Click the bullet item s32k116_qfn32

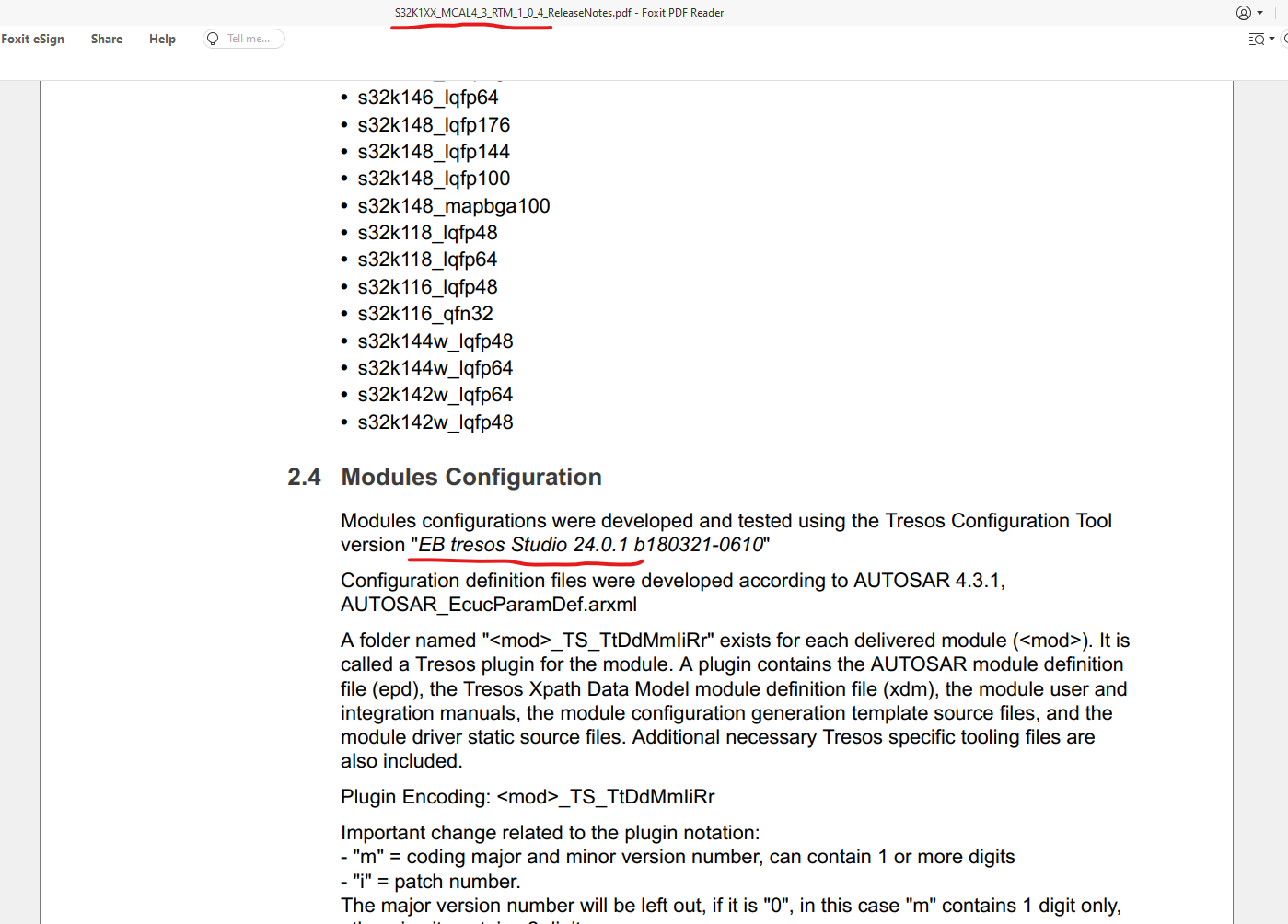[x=424, y=313]
